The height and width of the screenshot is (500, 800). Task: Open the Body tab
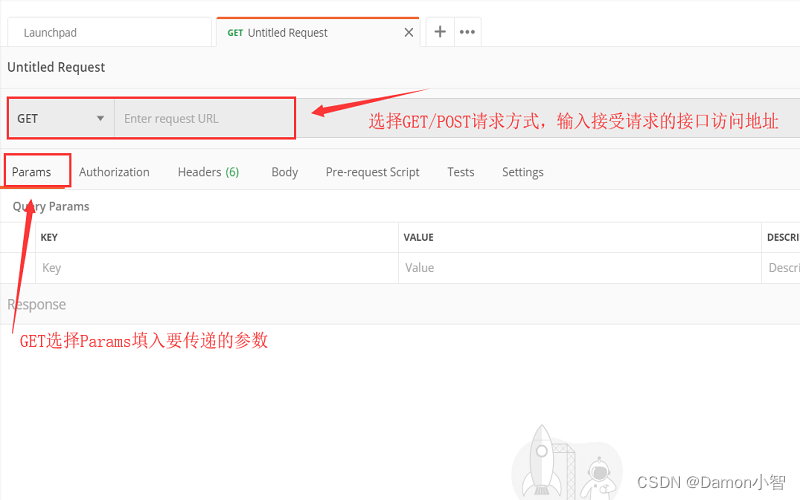pos(285,172)
